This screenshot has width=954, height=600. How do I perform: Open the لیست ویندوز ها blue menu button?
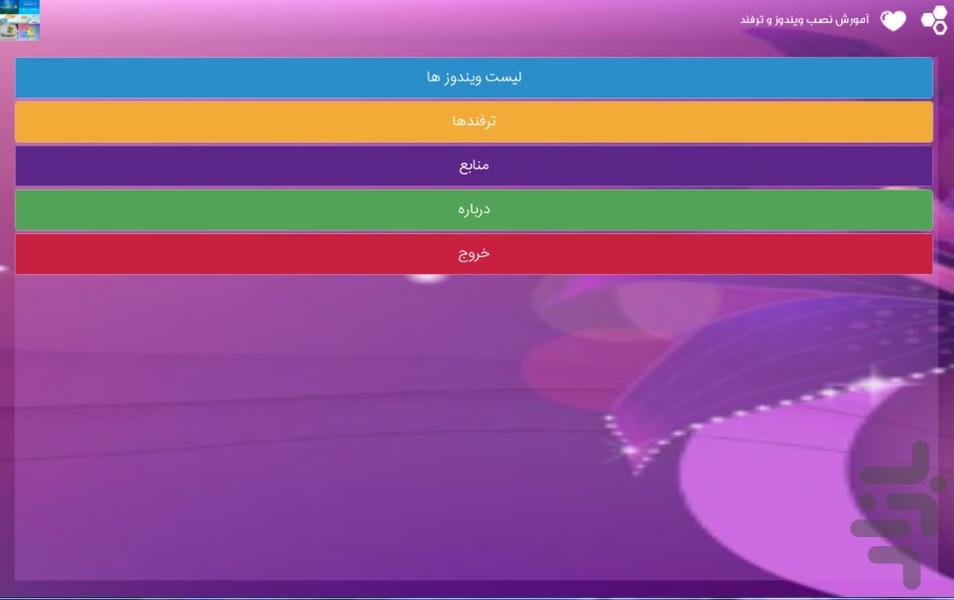[x=474, y=78]
